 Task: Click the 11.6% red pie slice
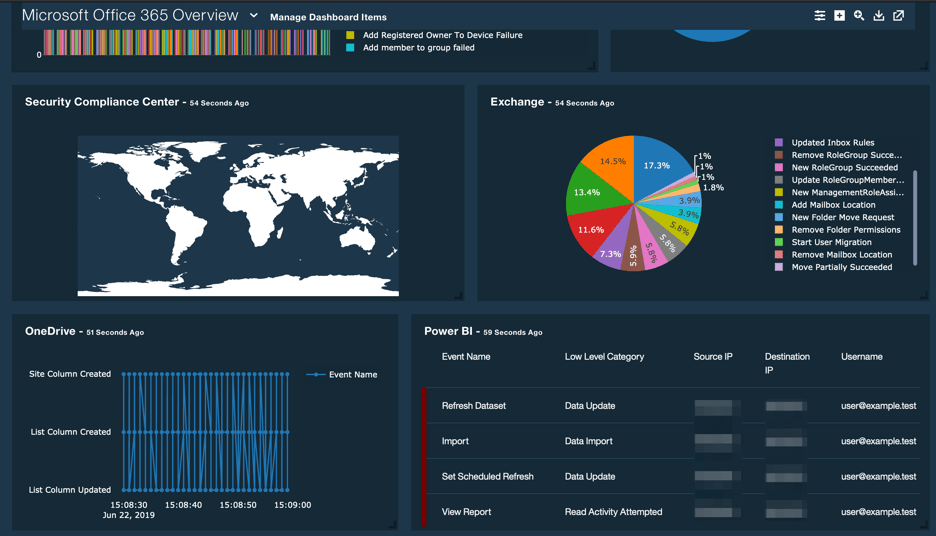click(x=591, y=230)
